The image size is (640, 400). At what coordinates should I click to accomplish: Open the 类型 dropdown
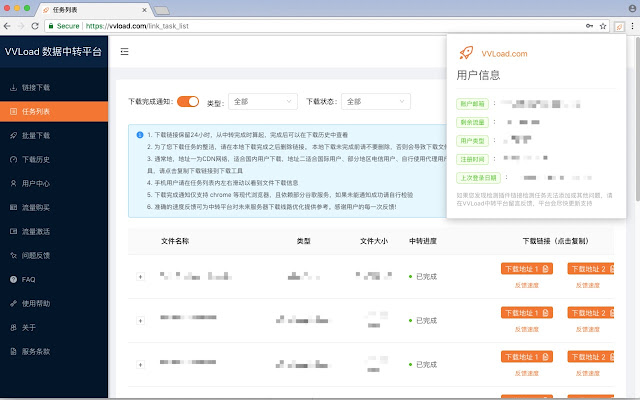coord(263,102)
